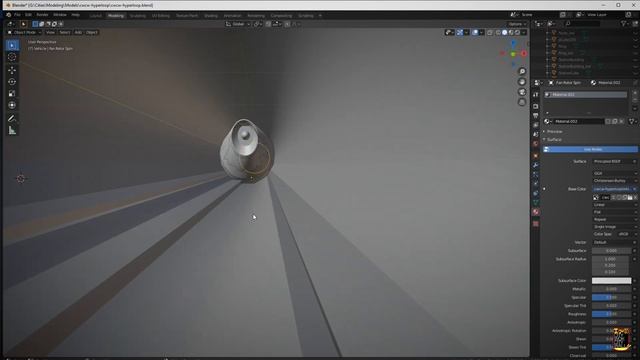Open the Material properties tab icon
This screenshot has width=640, height=360.
tap(536, 212)
